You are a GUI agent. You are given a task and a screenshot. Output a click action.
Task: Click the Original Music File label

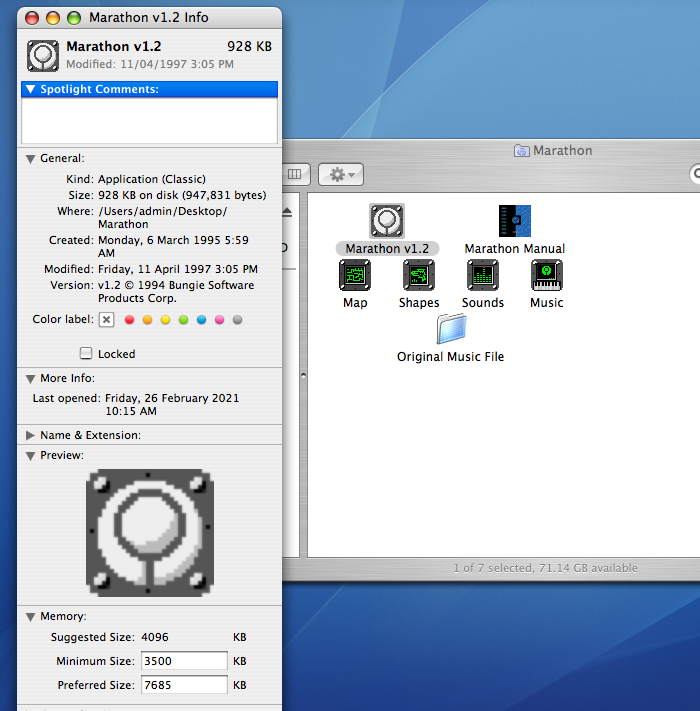(450, 357)
